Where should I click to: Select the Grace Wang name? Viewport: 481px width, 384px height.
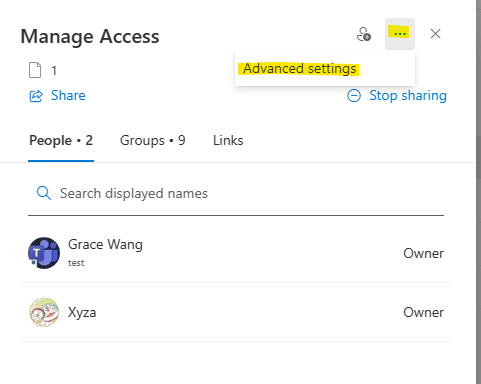point(105,245)
